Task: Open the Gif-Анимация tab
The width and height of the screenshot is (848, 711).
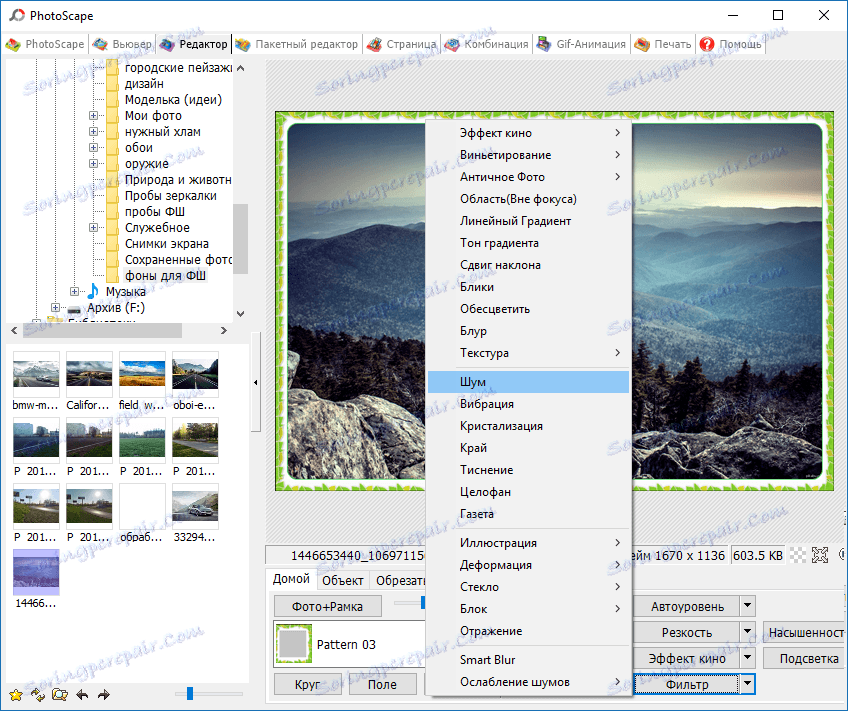Action: [581, 44]
